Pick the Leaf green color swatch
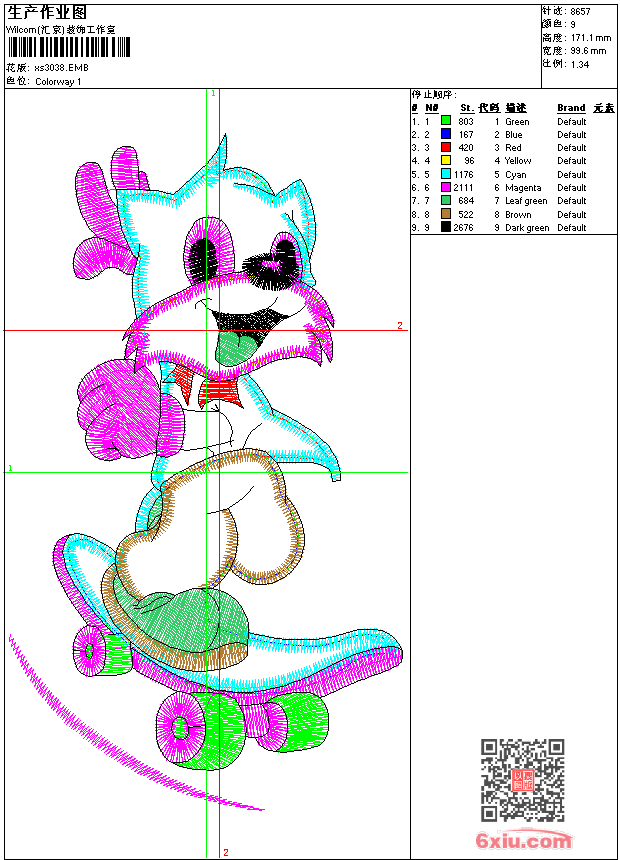 [446, 200]
